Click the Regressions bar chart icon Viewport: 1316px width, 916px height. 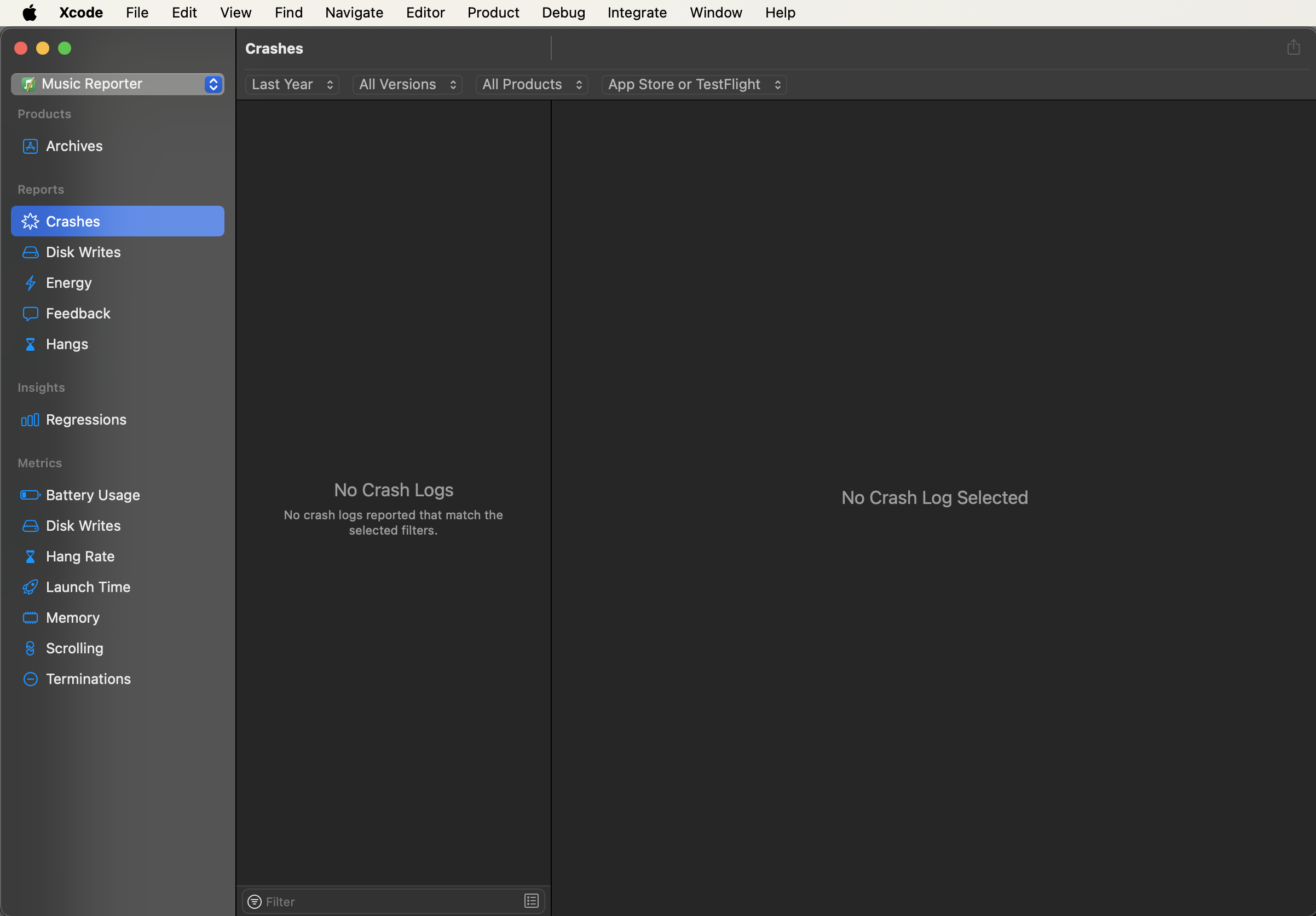pyautogui.click(x=30, y=420)
